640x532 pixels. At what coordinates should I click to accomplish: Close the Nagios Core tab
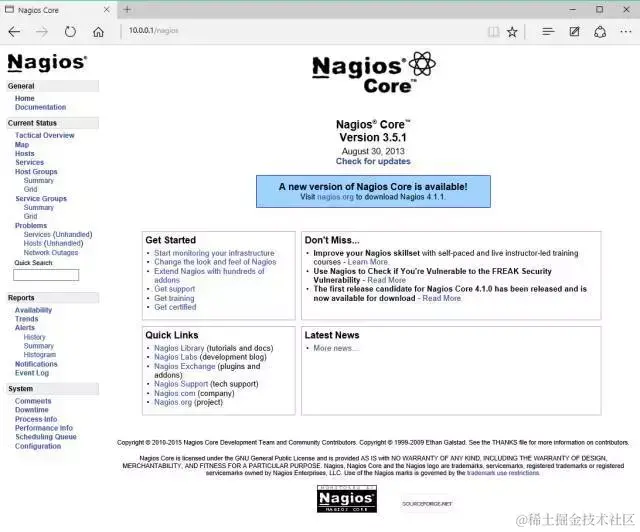(107, 9)
